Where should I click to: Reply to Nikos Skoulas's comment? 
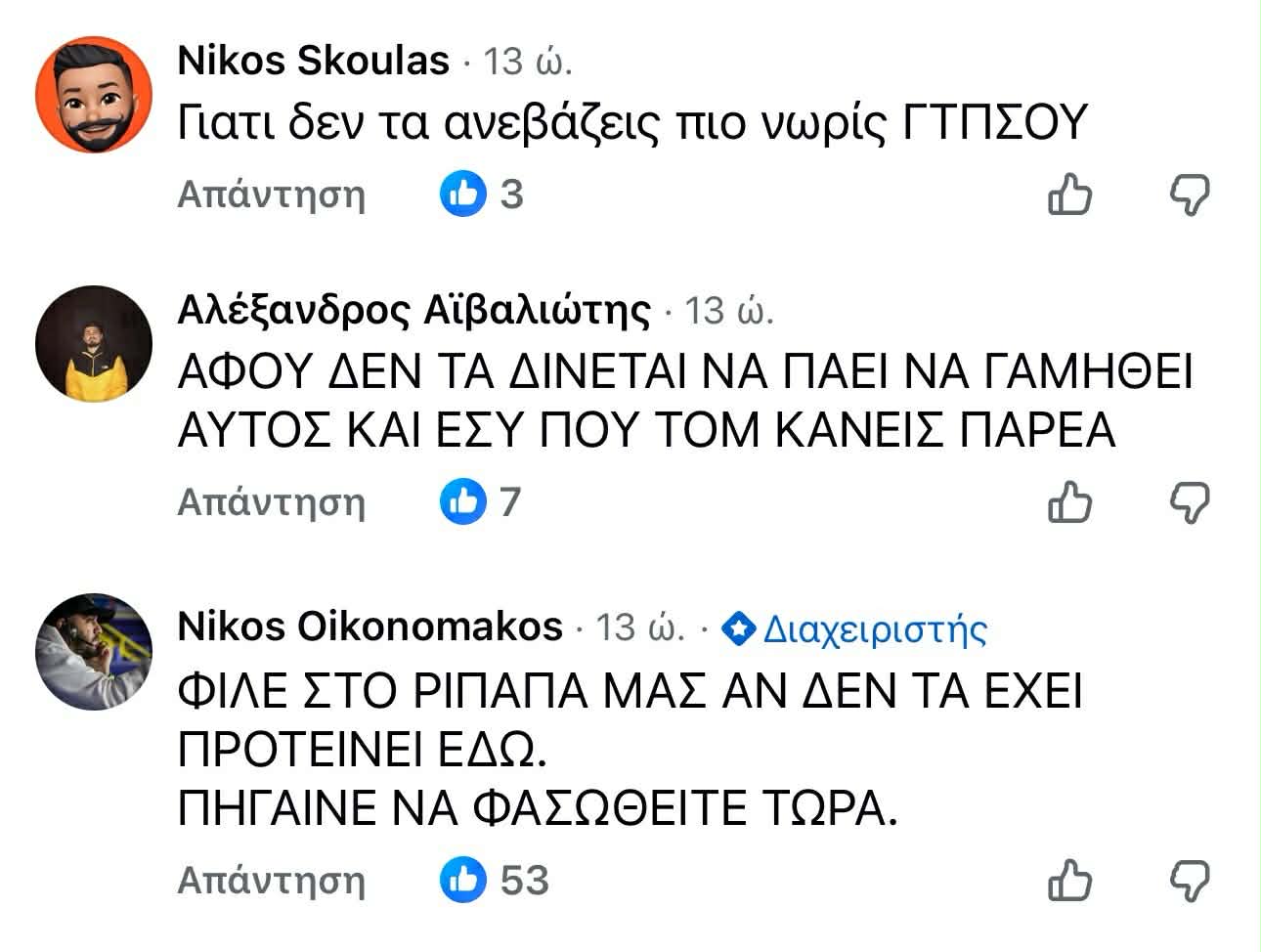click(271, 195)
